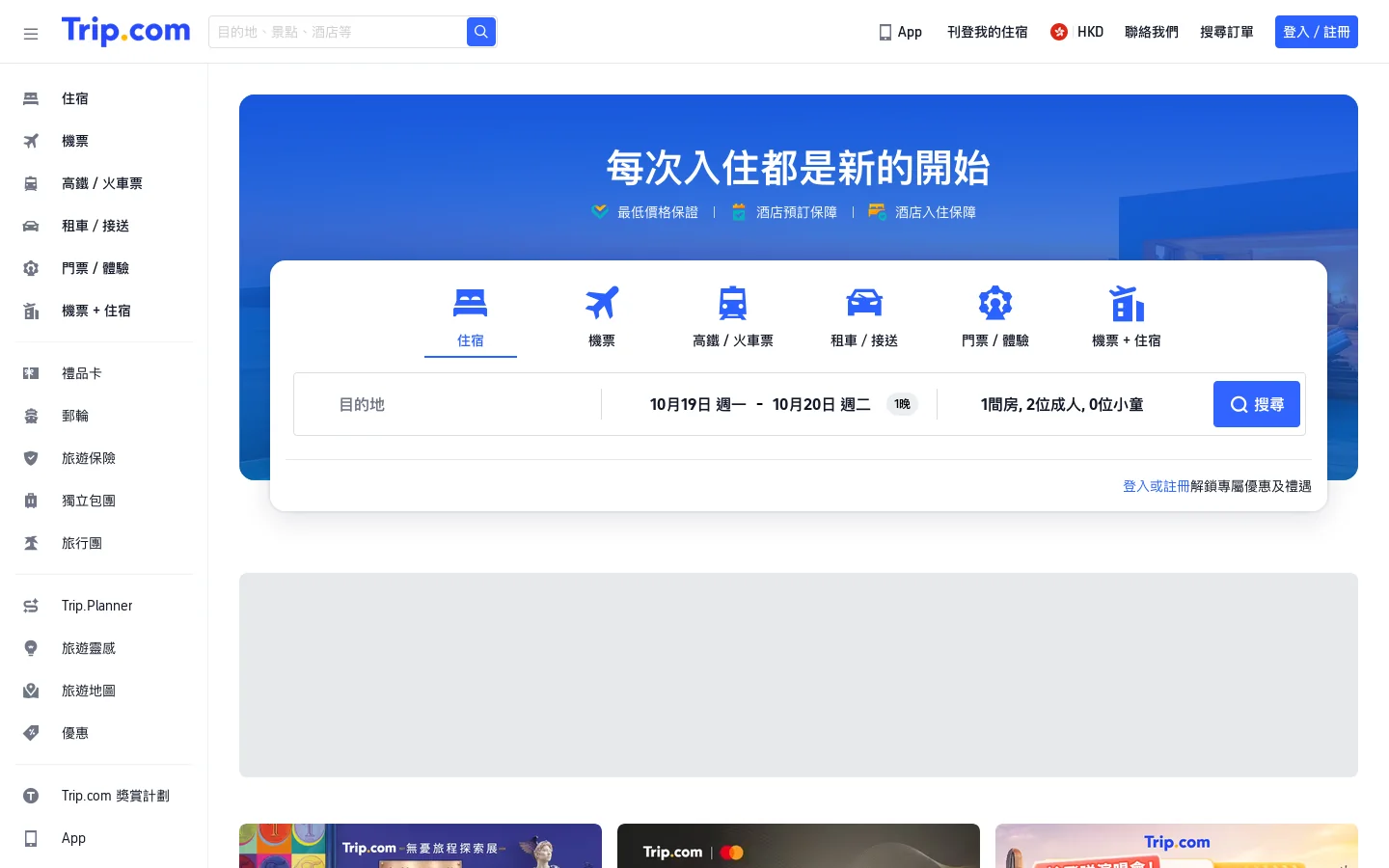Click the Trip.com 獎賞計劃 coin icon
This screenshot has width=1389, height=868.
click(x=31, y=796)
